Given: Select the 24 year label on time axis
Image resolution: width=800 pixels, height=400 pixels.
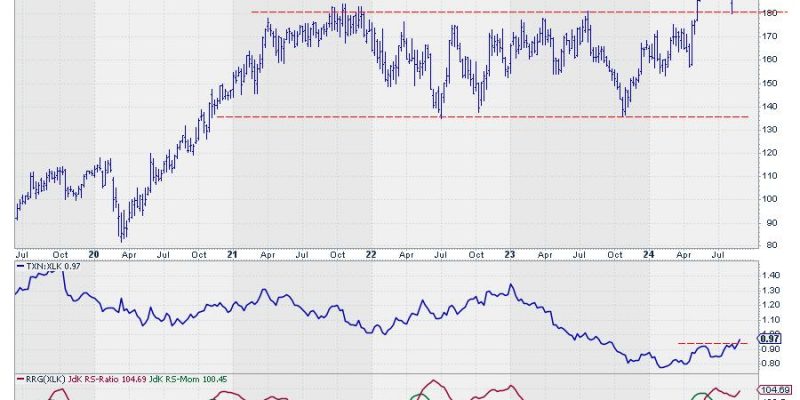Looking at the screenshot, I should point(648,254).
